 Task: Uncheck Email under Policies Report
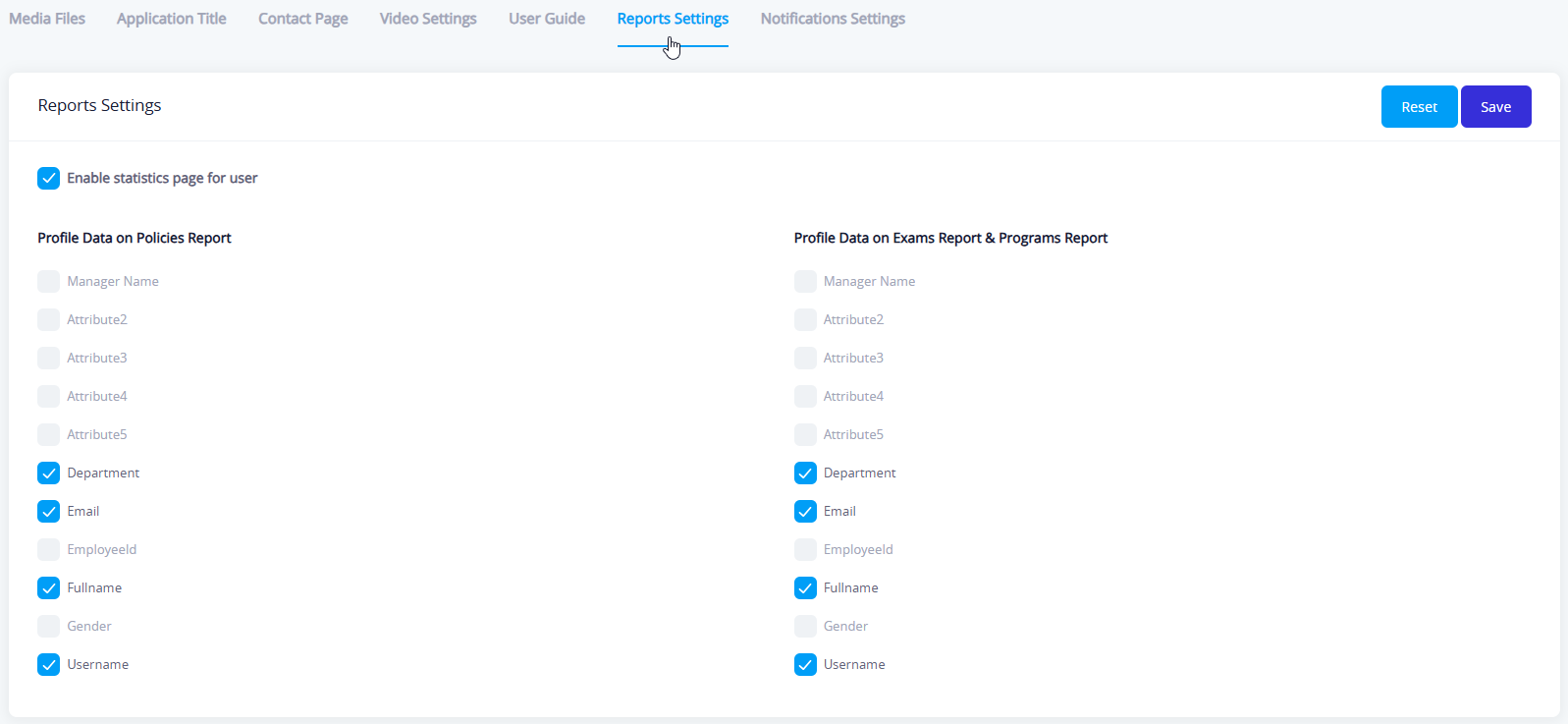[49, 512]
